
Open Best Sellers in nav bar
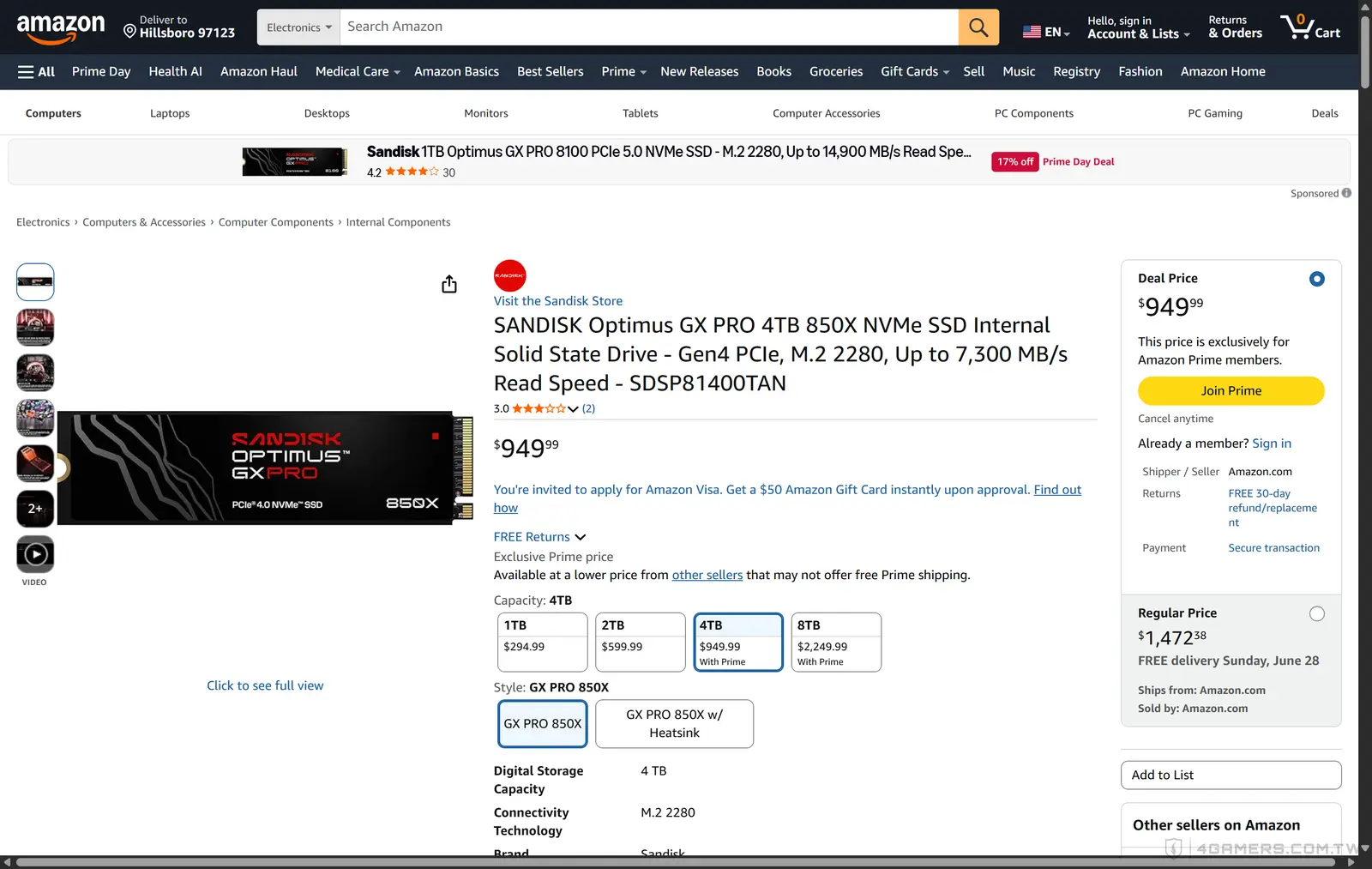(x=551, y=72)
